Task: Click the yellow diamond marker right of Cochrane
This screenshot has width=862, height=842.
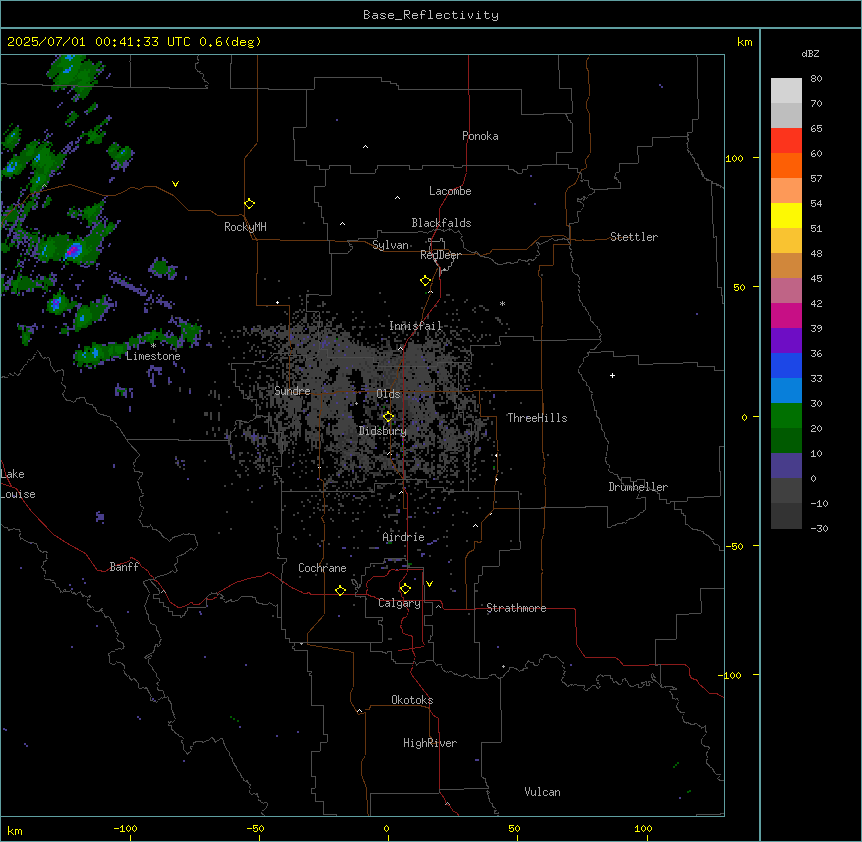Action: click(340, 590)
